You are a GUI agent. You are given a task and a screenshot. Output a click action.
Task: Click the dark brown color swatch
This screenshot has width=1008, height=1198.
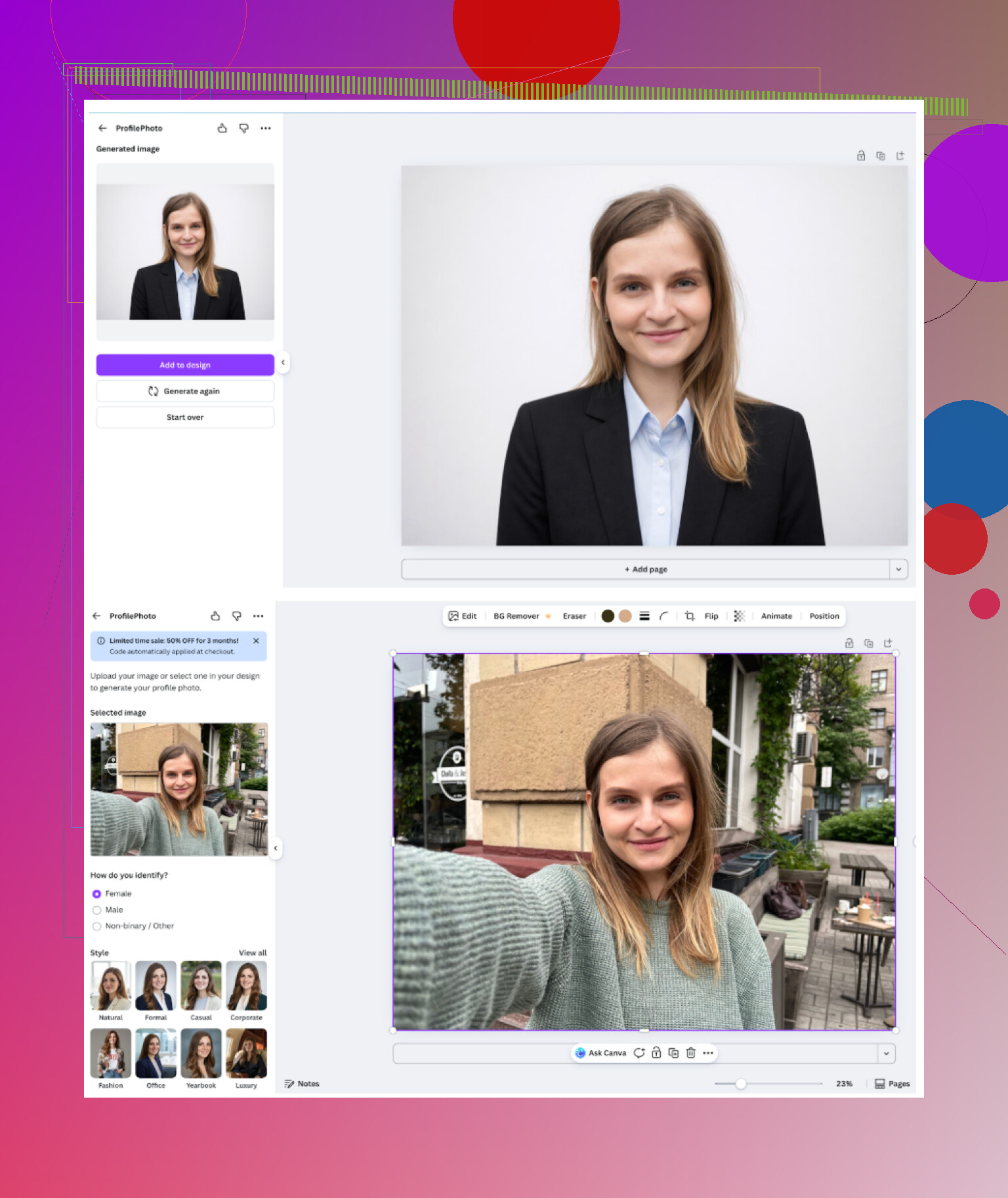(x=608, y=616)
